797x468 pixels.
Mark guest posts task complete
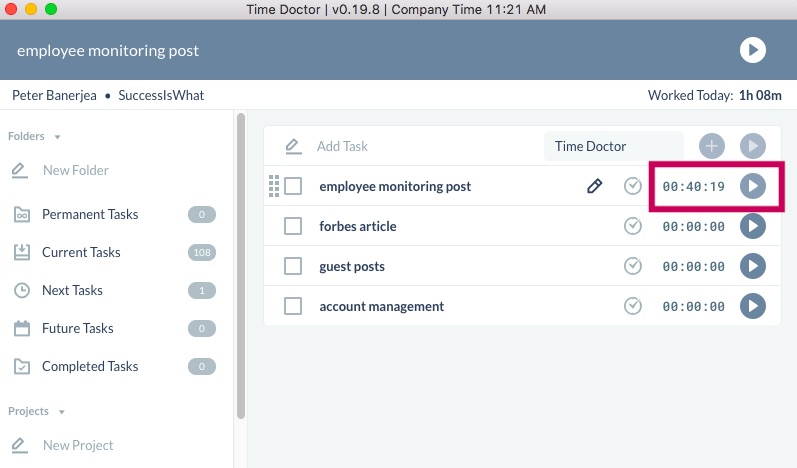(x=632, y=266)
